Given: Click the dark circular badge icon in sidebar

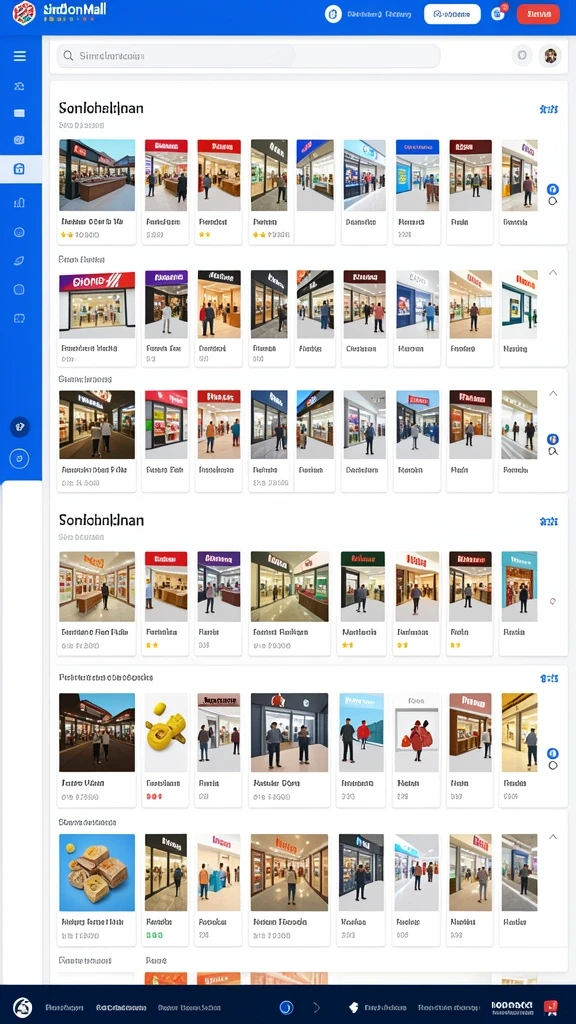Looking at the screenshot, I should [20, 427].
